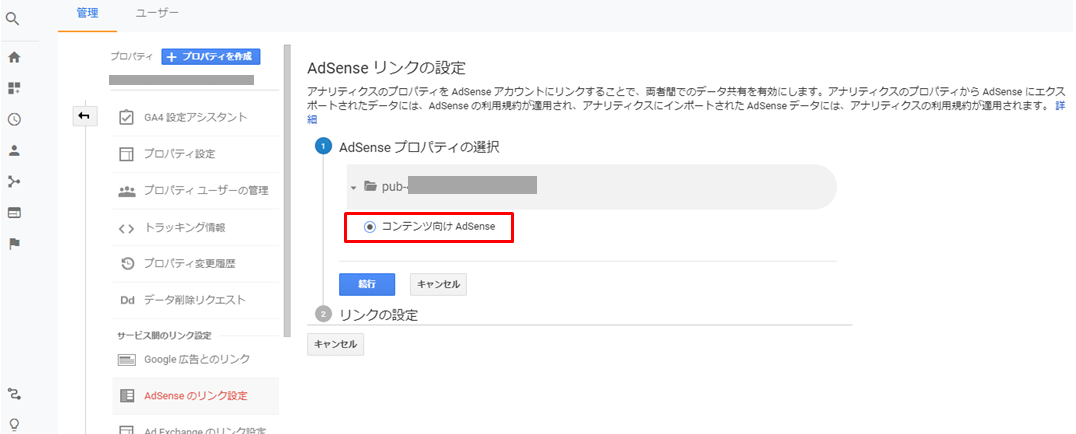This screenshot has height=434, width=1076.
Task: Open the behavior window icon
Action: point(14,213)
